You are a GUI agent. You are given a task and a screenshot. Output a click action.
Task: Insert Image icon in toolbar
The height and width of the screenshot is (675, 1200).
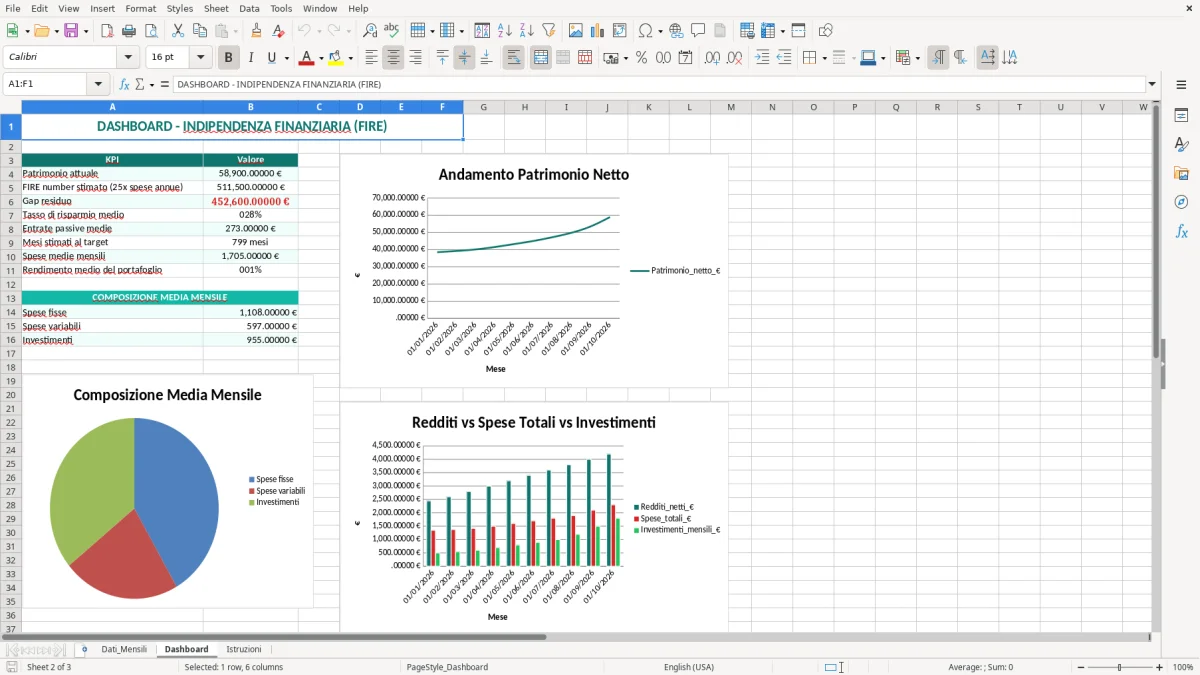pos(576,31)
